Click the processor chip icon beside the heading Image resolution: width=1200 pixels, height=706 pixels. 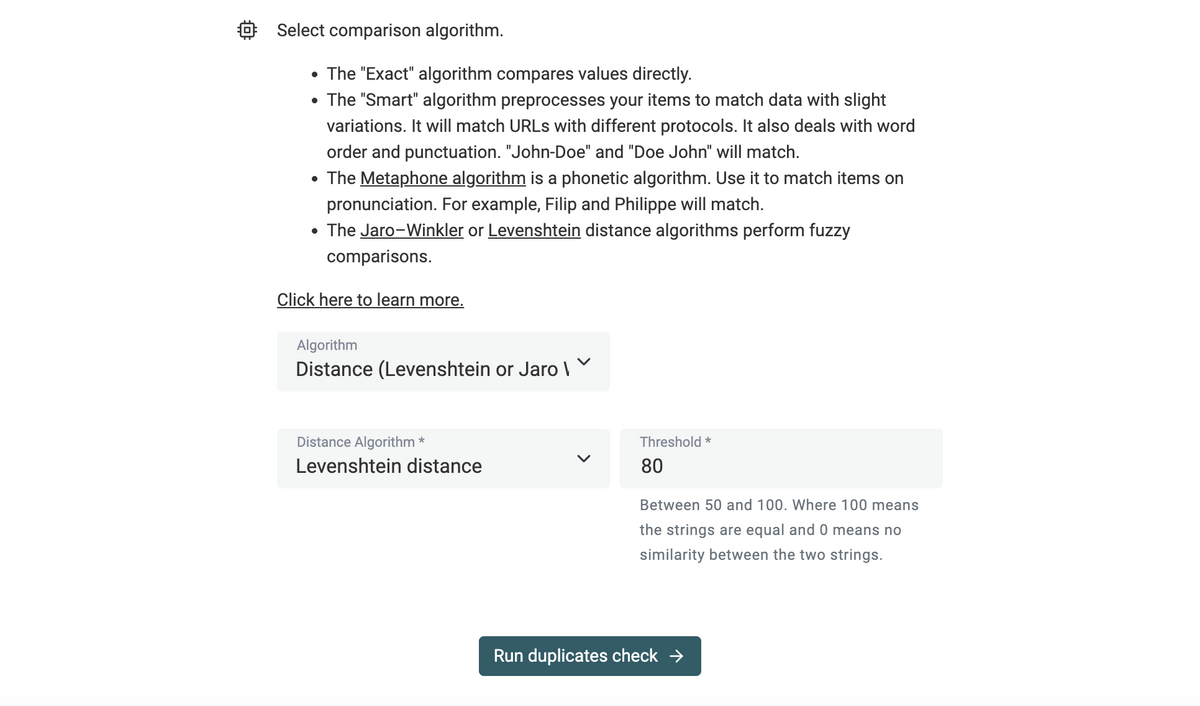[x=247, y=30]
